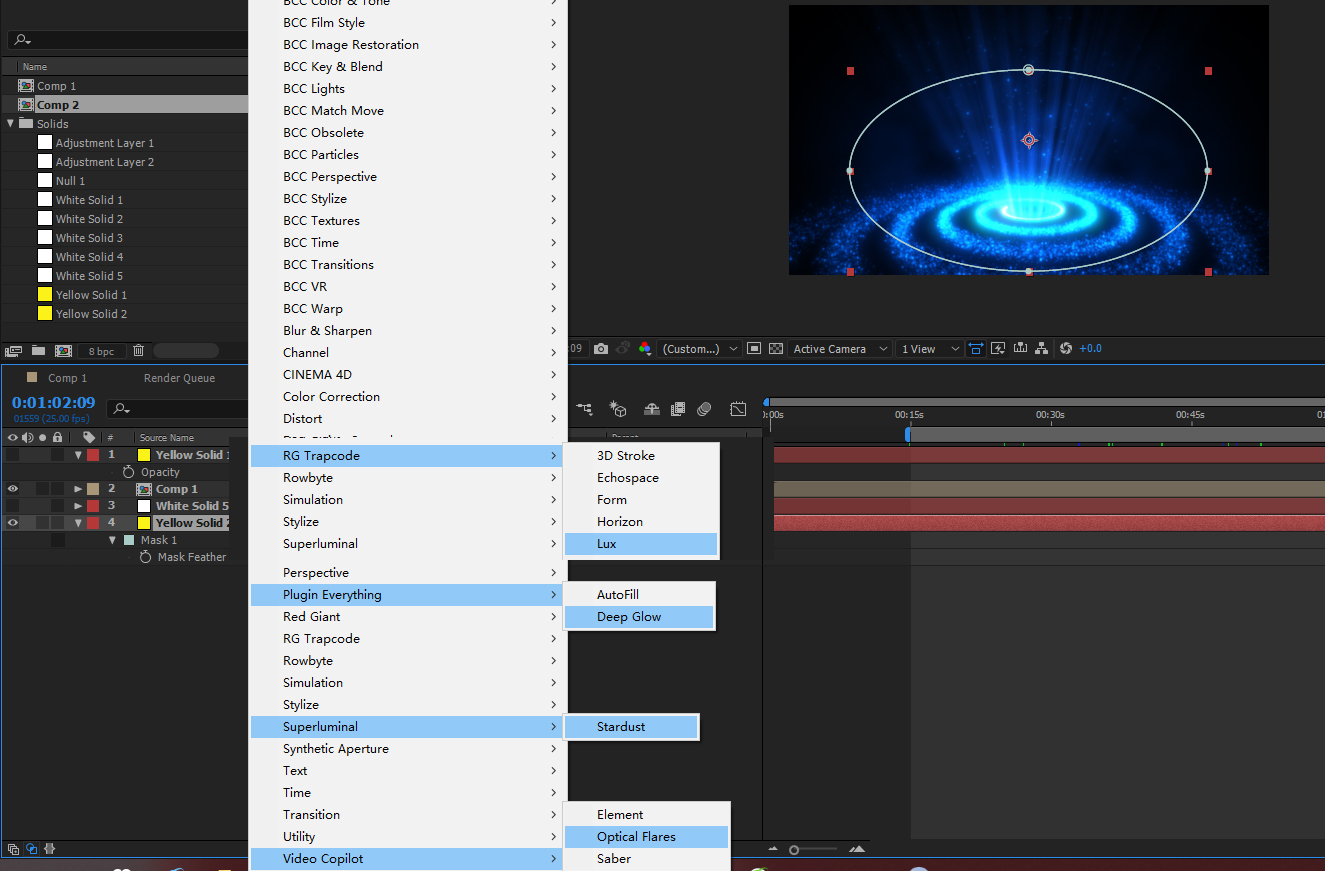Open the Graph Editor icon
The width and height of the screenshot is (1325, 871).
738,409
